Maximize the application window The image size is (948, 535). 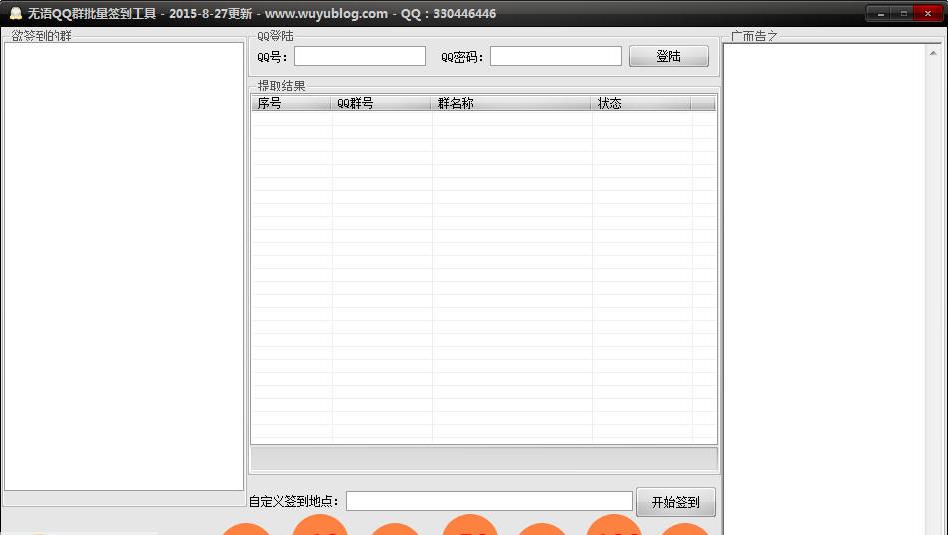(x=903, y=13)
